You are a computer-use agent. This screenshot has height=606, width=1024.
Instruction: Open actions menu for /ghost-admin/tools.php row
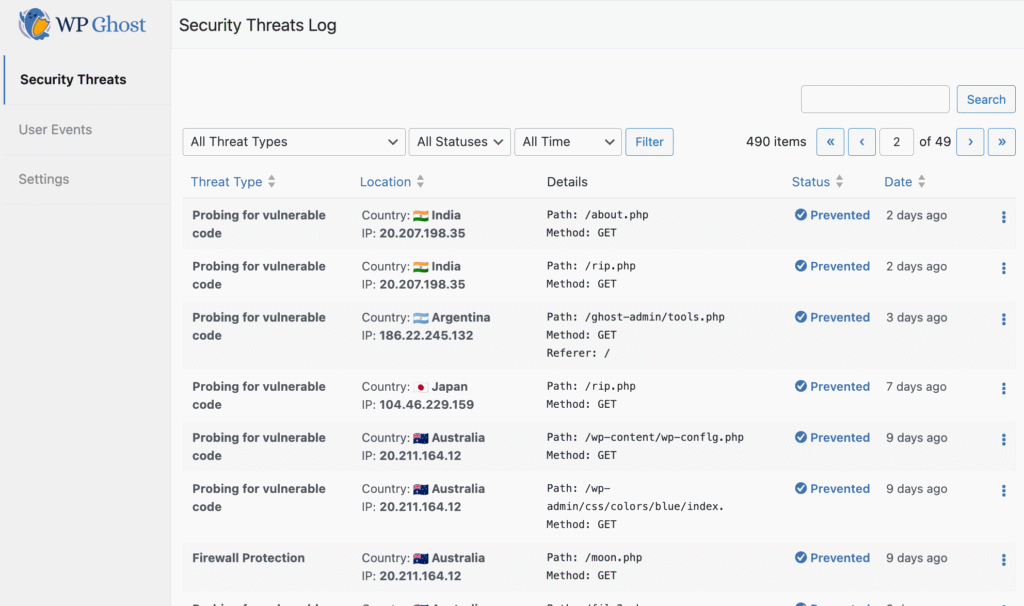tap(1004, 319)
